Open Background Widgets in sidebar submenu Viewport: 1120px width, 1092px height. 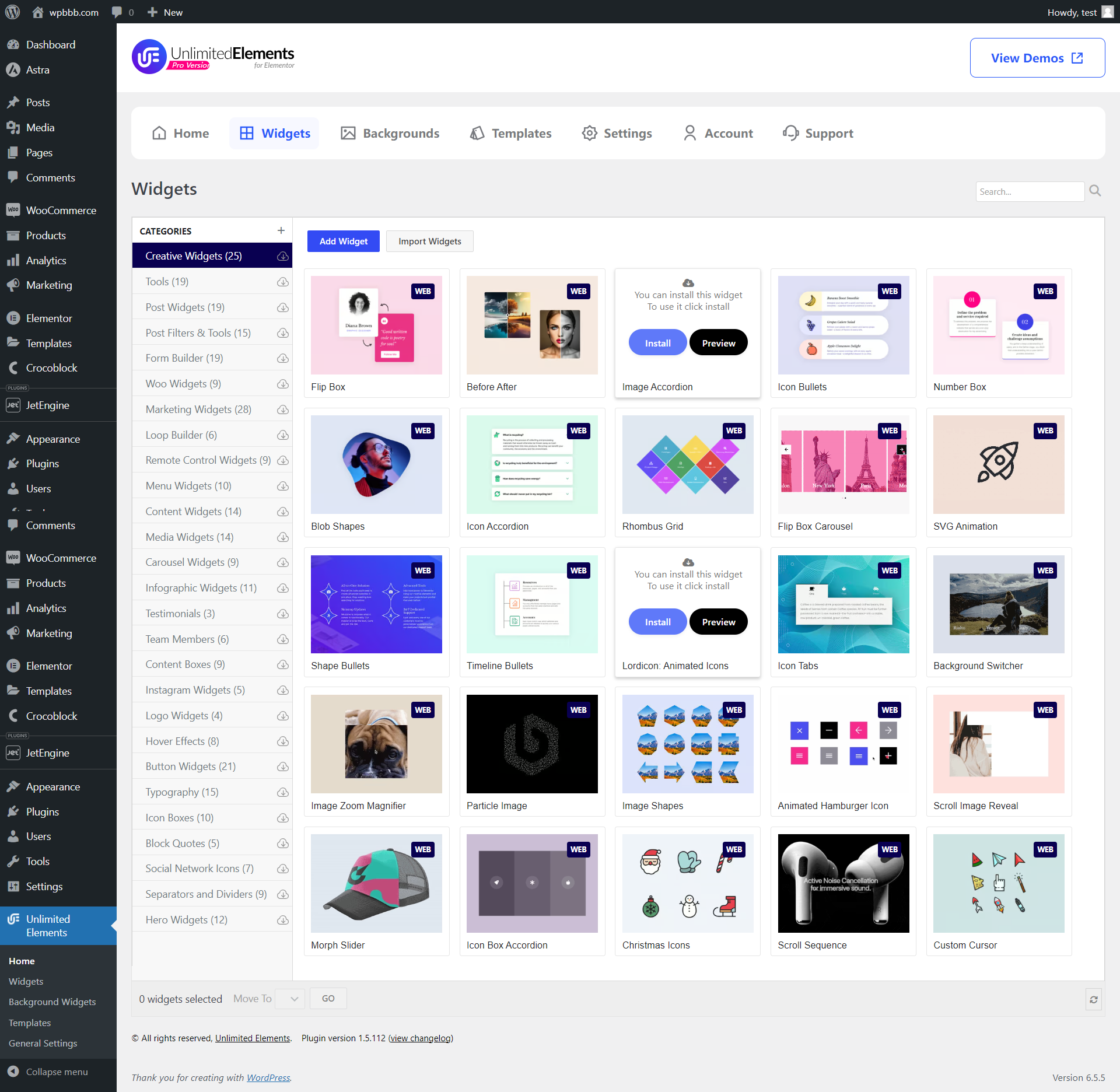click(52, 1002)
